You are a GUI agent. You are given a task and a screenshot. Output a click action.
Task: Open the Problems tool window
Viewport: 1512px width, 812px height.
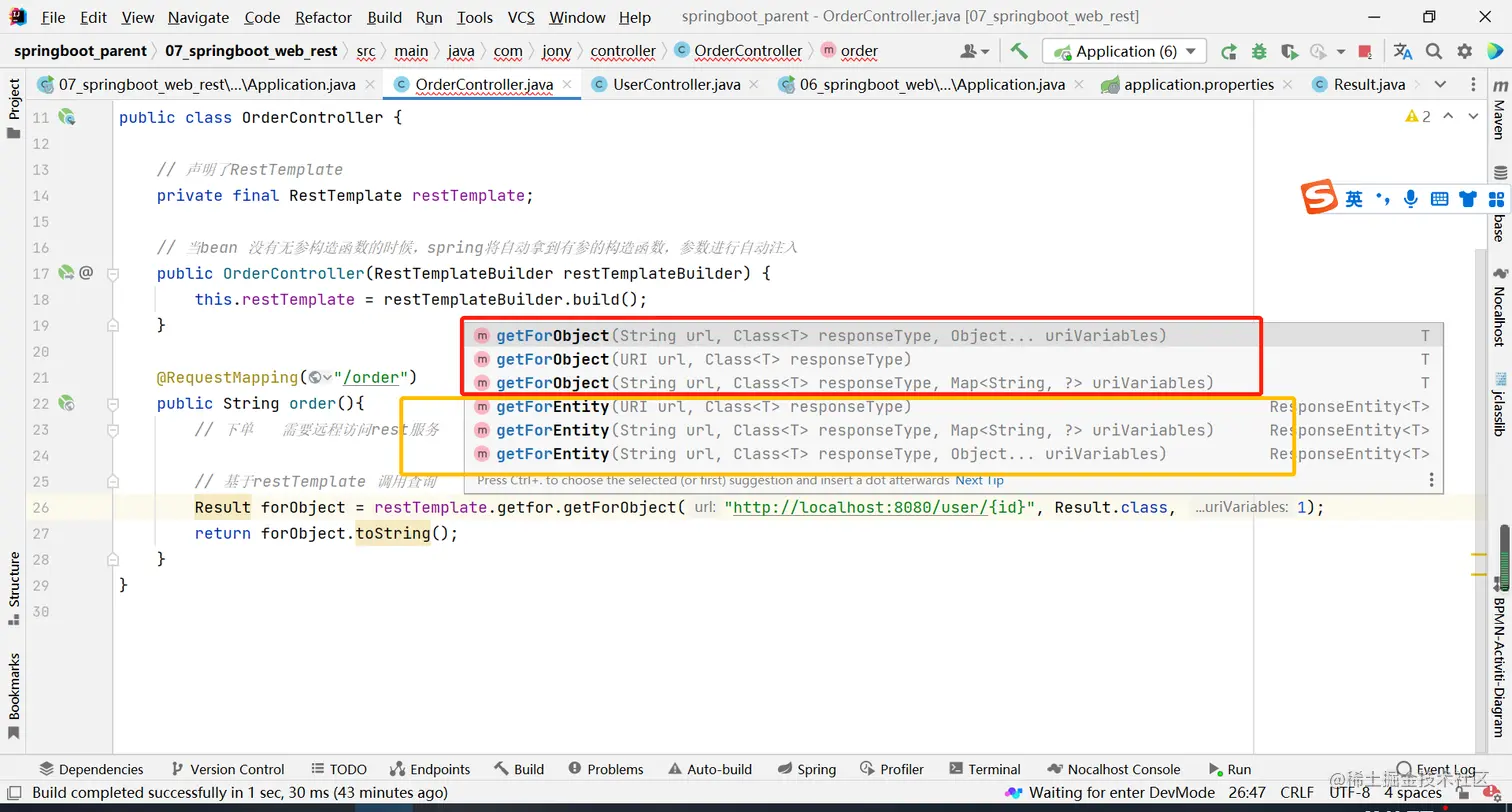(606, 769)
